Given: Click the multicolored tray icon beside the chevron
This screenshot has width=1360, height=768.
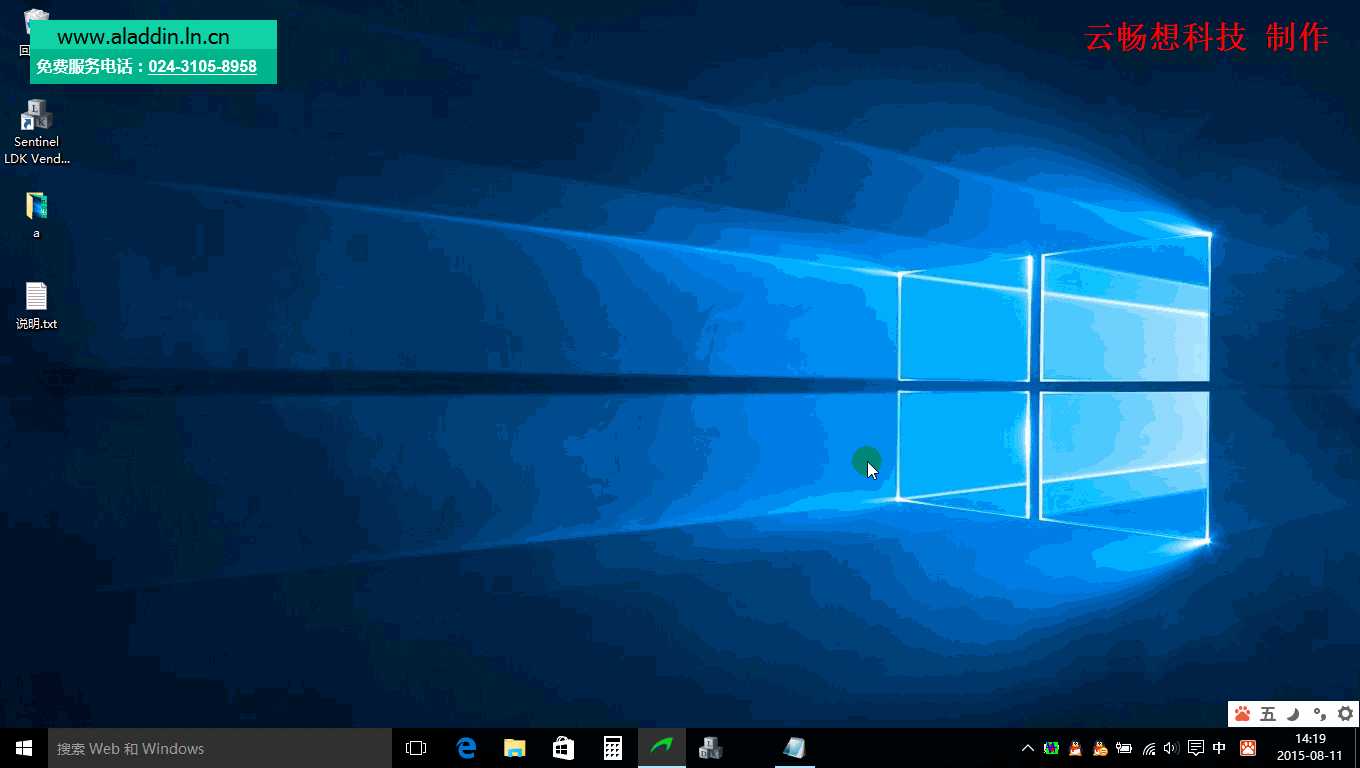Looking at the screenshot, I should [x=1051, y=748].
